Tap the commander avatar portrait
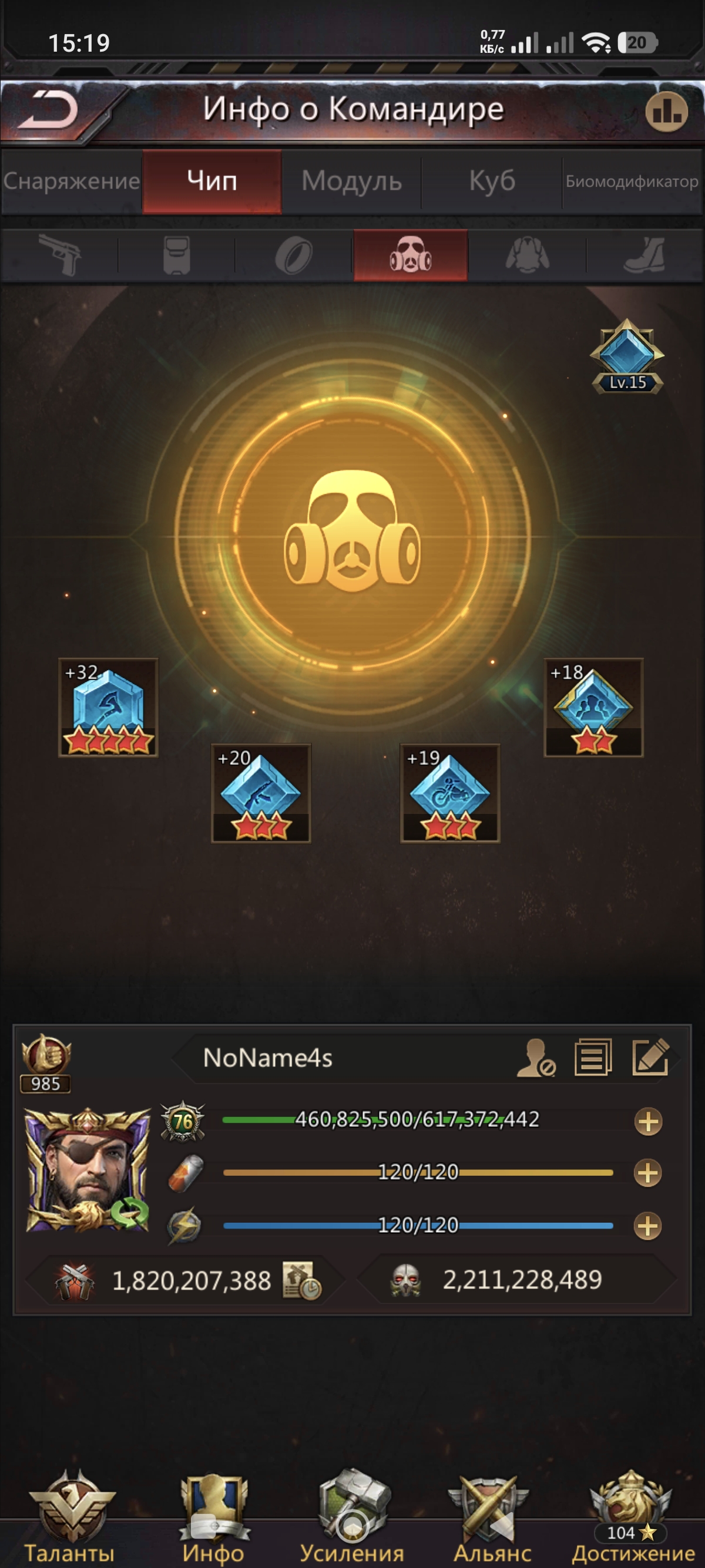 pyautogui.click(x=88, y=1170)
